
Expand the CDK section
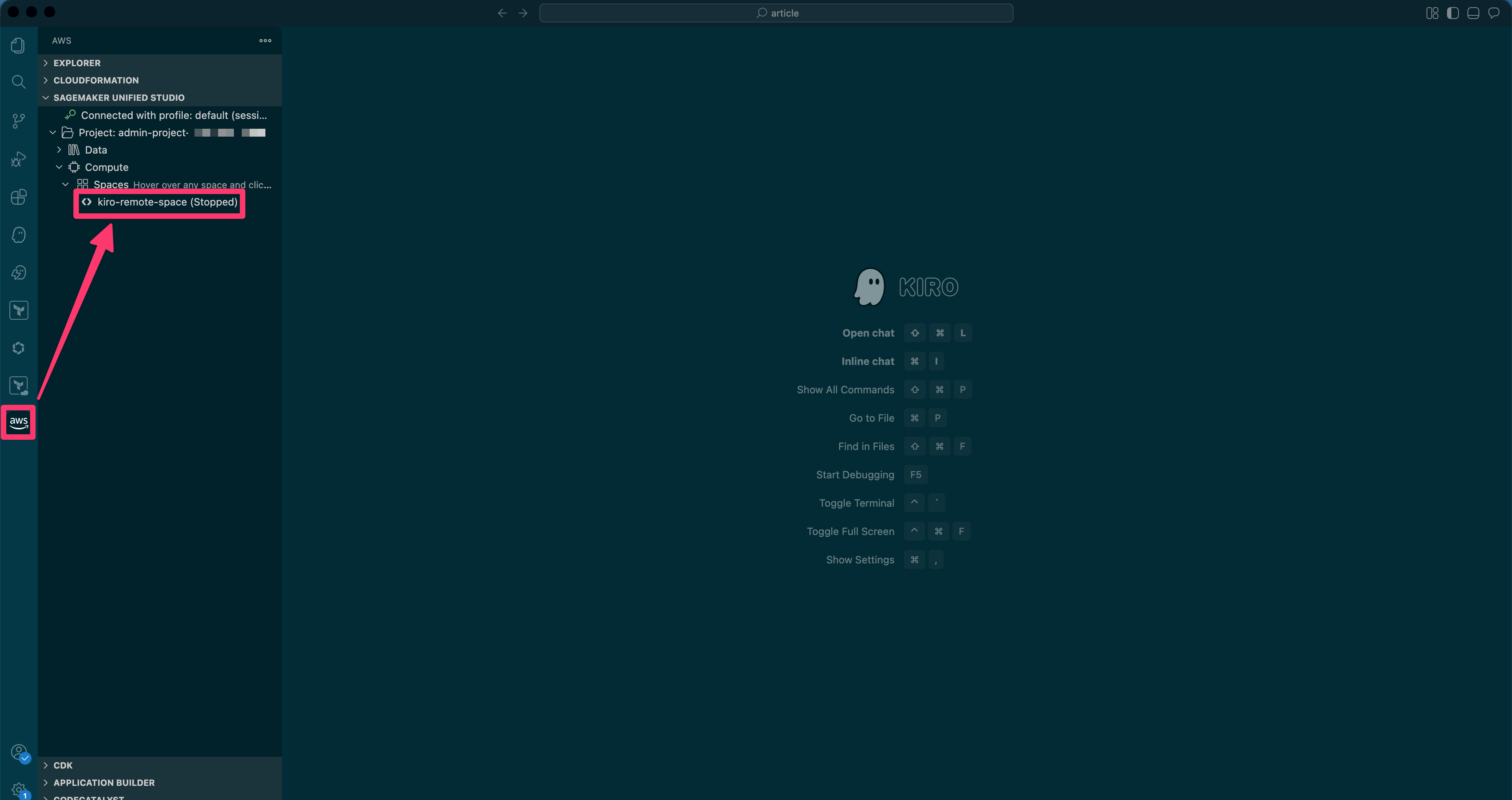coord(159,765)
